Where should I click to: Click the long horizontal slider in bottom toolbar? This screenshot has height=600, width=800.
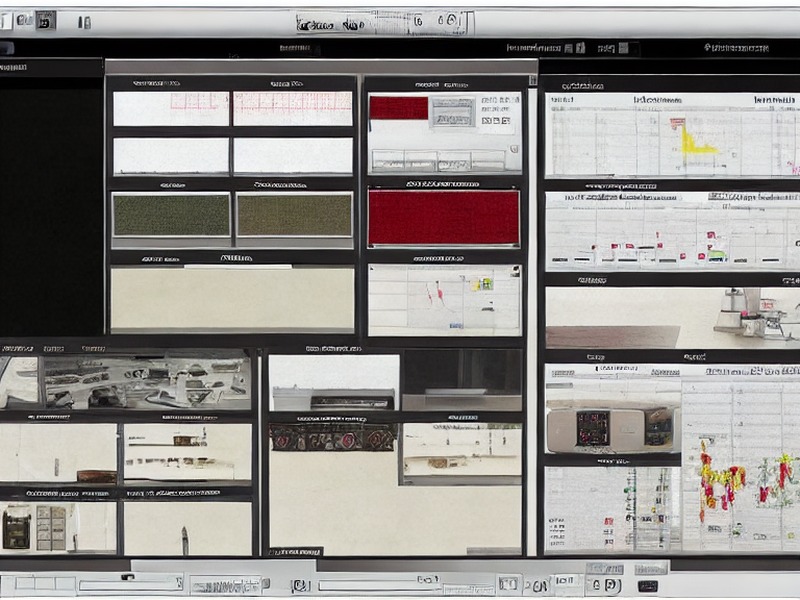(378, 585)
